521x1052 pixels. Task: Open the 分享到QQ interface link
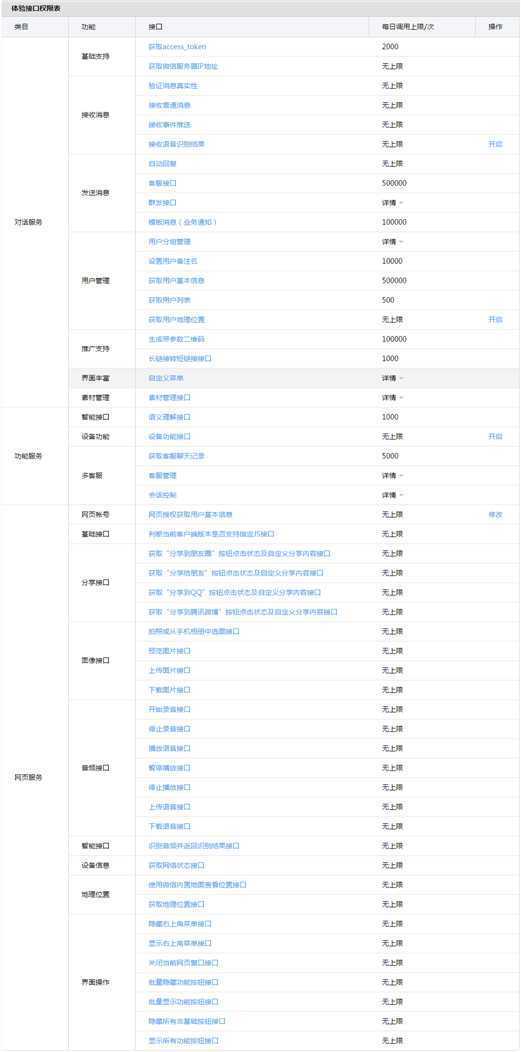tap(235, 592)
